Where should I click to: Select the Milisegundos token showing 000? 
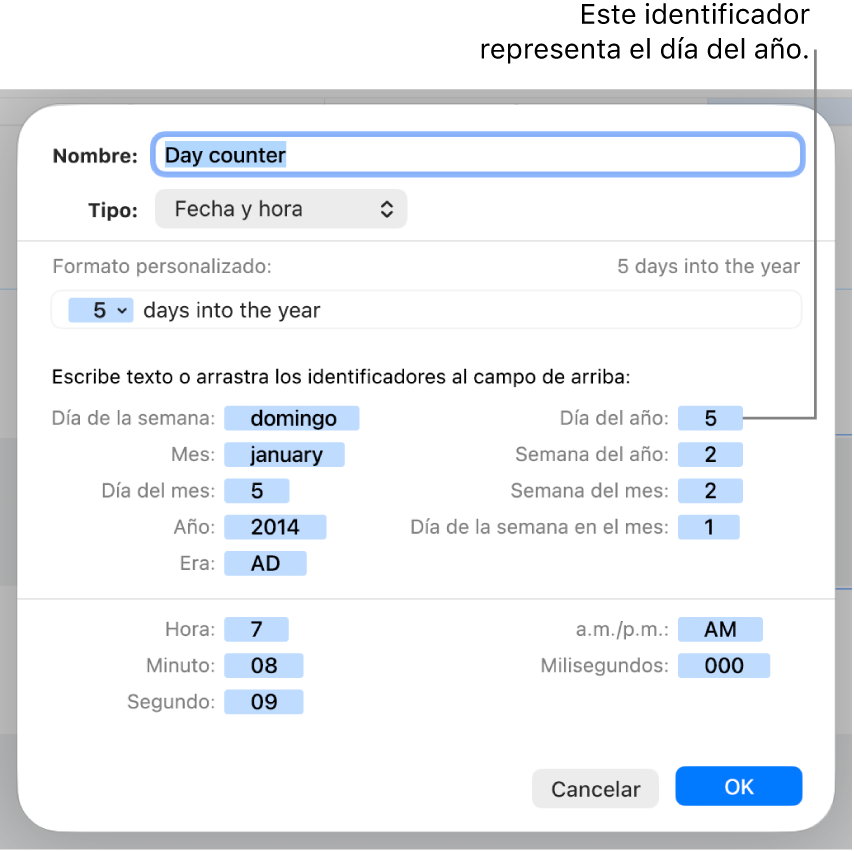pos(724,665)
